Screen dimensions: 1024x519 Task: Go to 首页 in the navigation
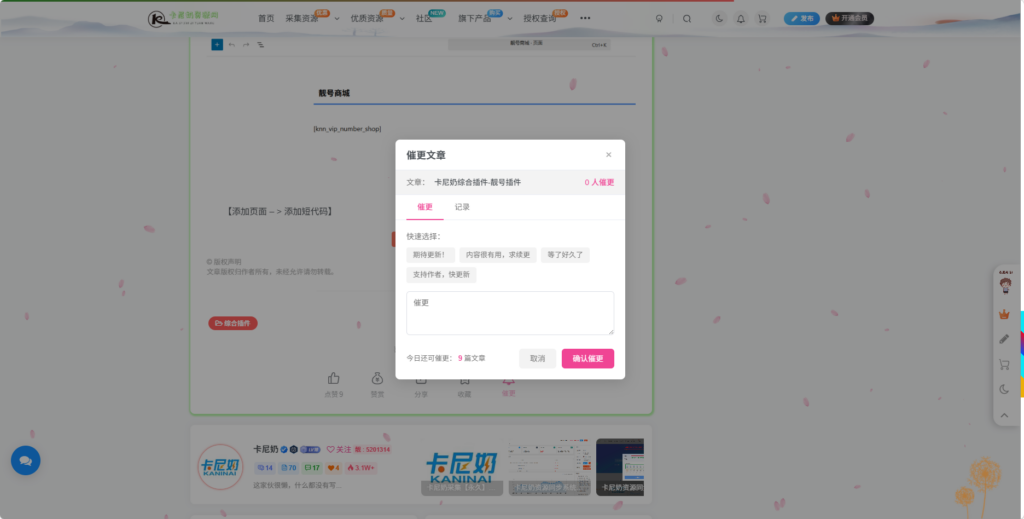(266, 18)
